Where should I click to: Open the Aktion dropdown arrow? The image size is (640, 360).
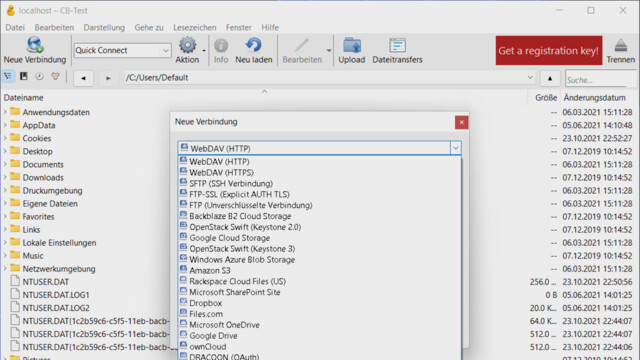pyautogui.click(x=204, y=51)
